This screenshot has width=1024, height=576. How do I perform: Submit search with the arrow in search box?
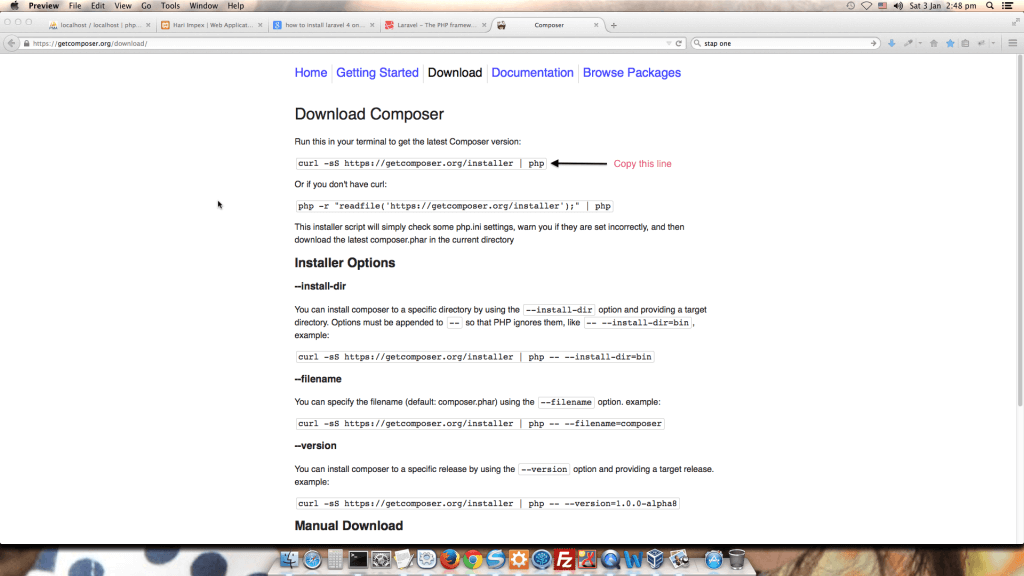pyautogui.click(x=873, y=43)
